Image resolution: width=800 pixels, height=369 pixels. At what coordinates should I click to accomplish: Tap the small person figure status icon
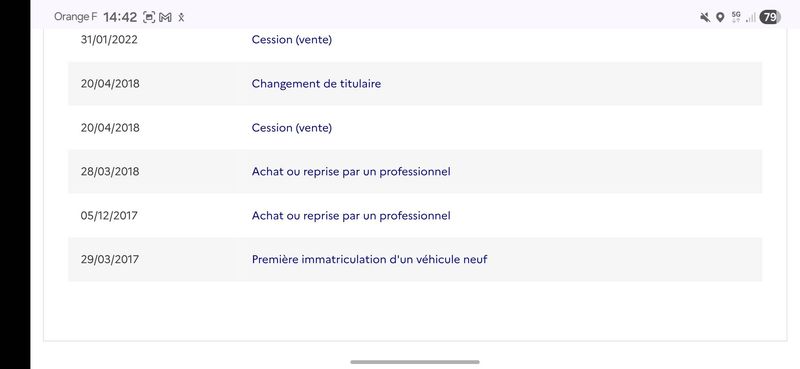(x=181, y=18)
